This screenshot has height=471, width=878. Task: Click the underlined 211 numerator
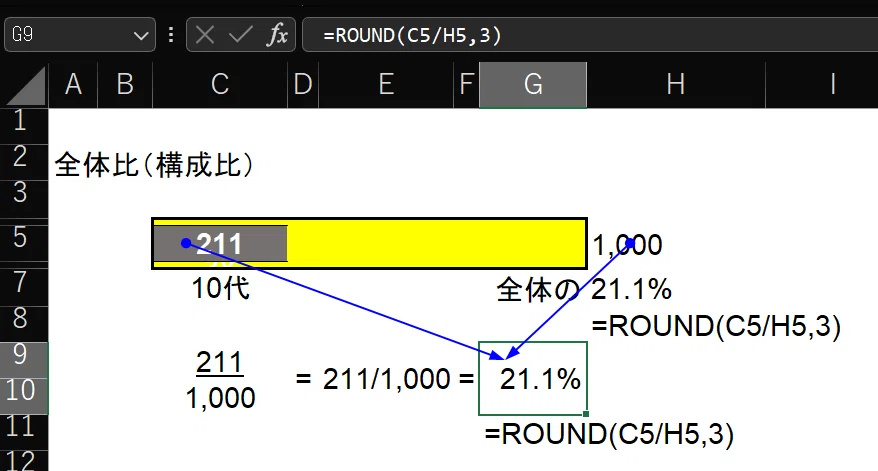pyautogui.click(x=220, y=362)
